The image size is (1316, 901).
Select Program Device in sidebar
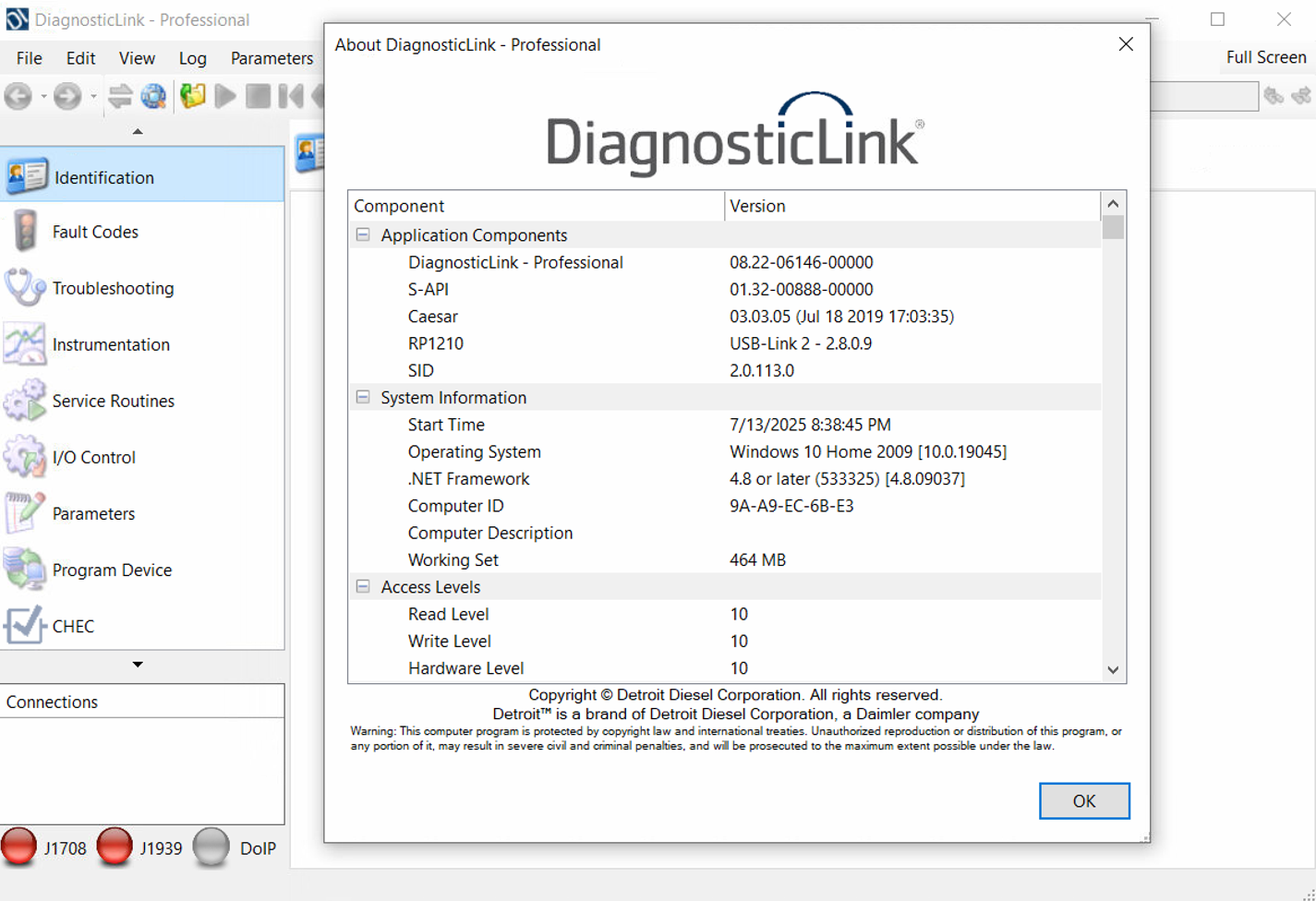click(x=112, y=570)
